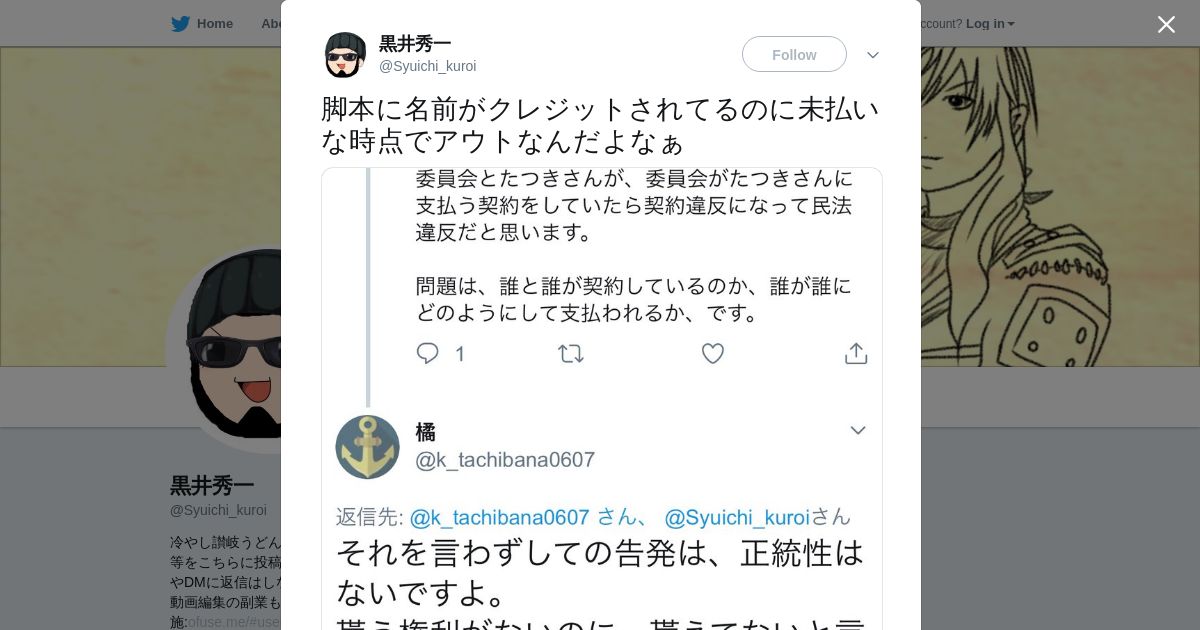Go to the Home menu item

coord(214,24)
